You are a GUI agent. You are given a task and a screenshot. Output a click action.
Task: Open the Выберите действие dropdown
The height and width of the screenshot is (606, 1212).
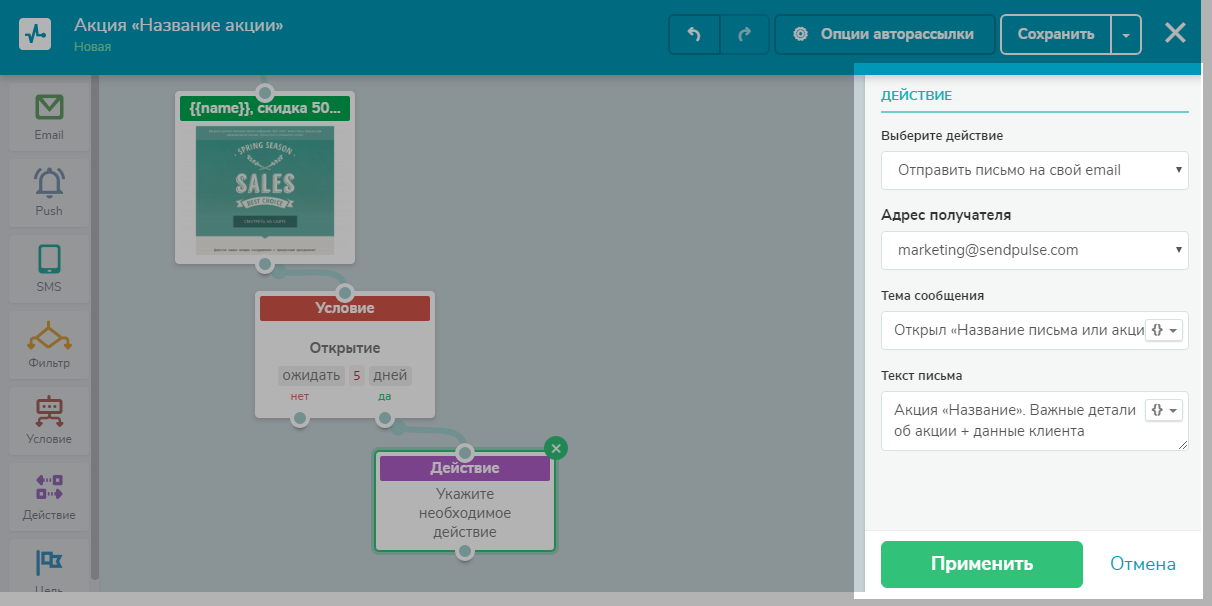click(x=1034, y=170)
